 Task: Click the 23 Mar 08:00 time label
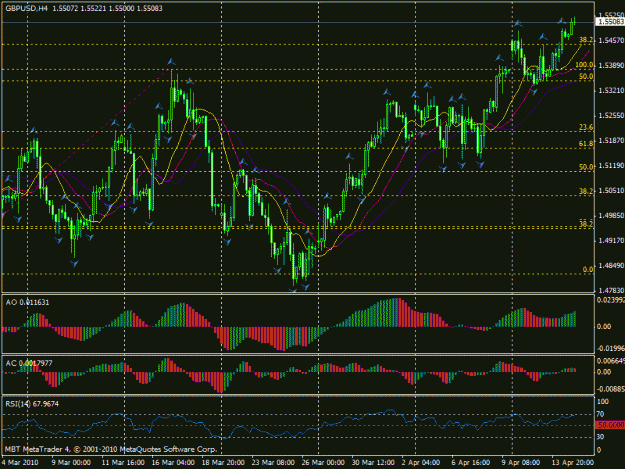click(273, 463)
